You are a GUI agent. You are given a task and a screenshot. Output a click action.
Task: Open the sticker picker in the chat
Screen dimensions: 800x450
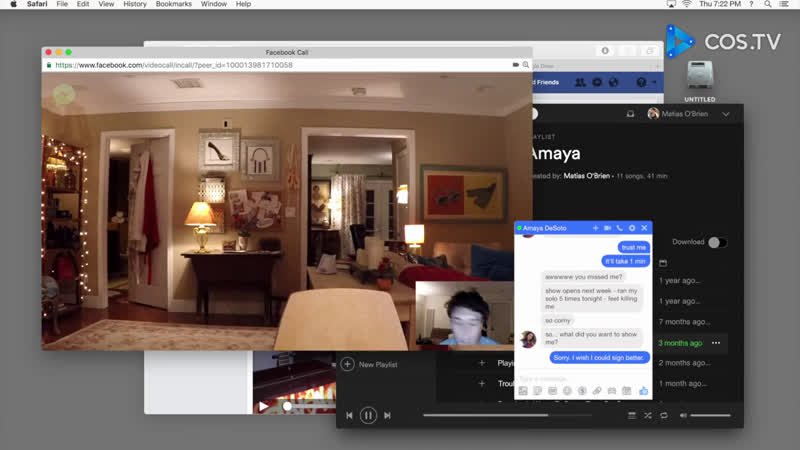tap(537, 391)
